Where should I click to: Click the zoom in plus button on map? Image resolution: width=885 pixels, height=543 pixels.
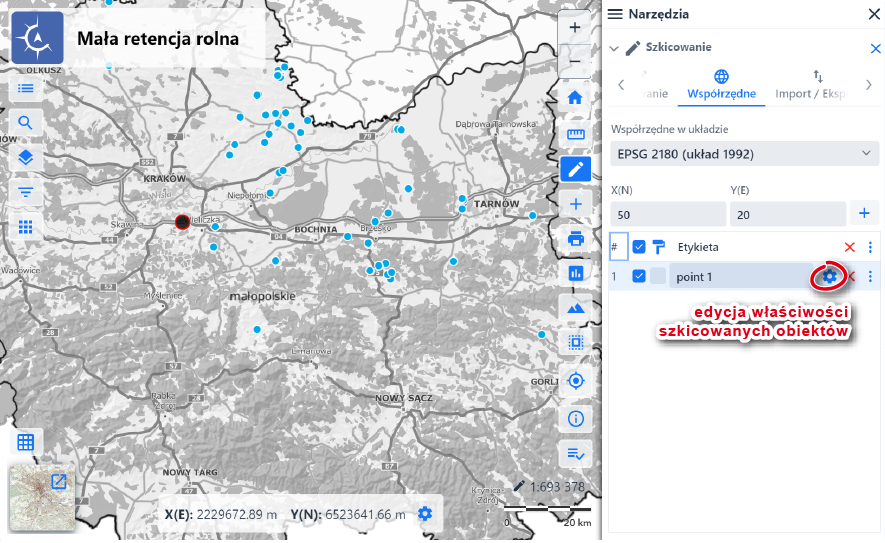click(575, 28)
